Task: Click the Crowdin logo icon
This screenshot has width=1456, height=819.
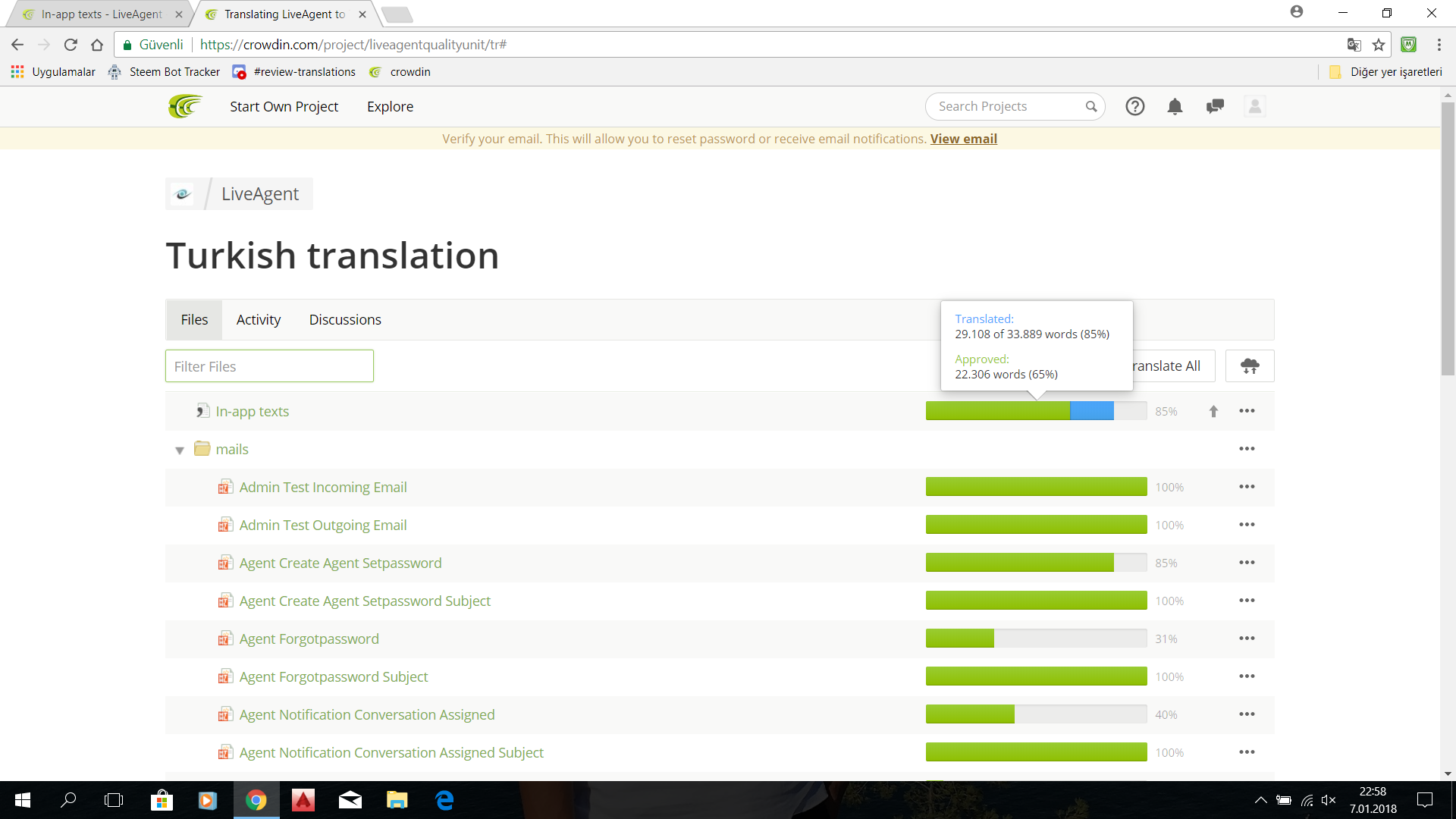Action: 185,106
